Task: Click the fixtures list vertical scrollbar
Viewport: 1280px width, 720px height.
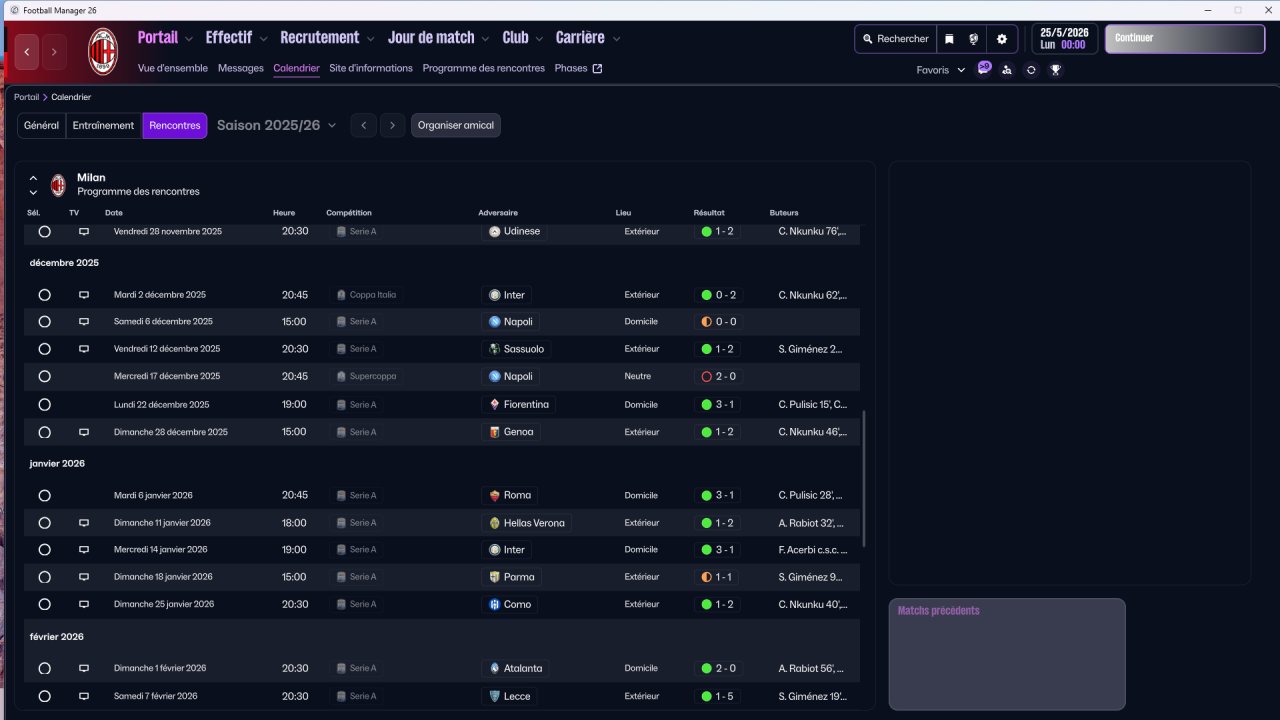Action: [864, 478]
